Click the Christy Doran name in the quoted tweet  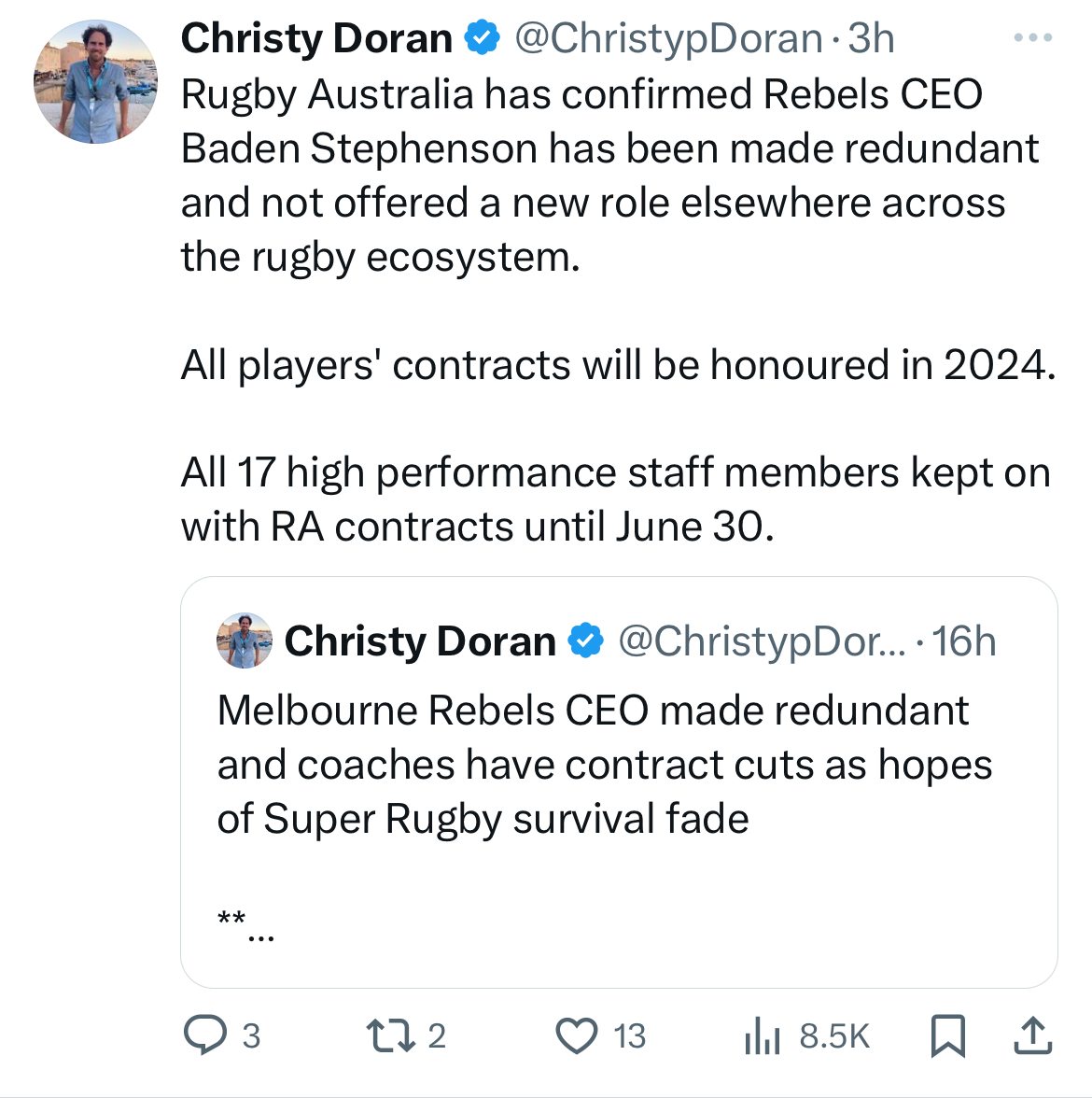point(420,641)
